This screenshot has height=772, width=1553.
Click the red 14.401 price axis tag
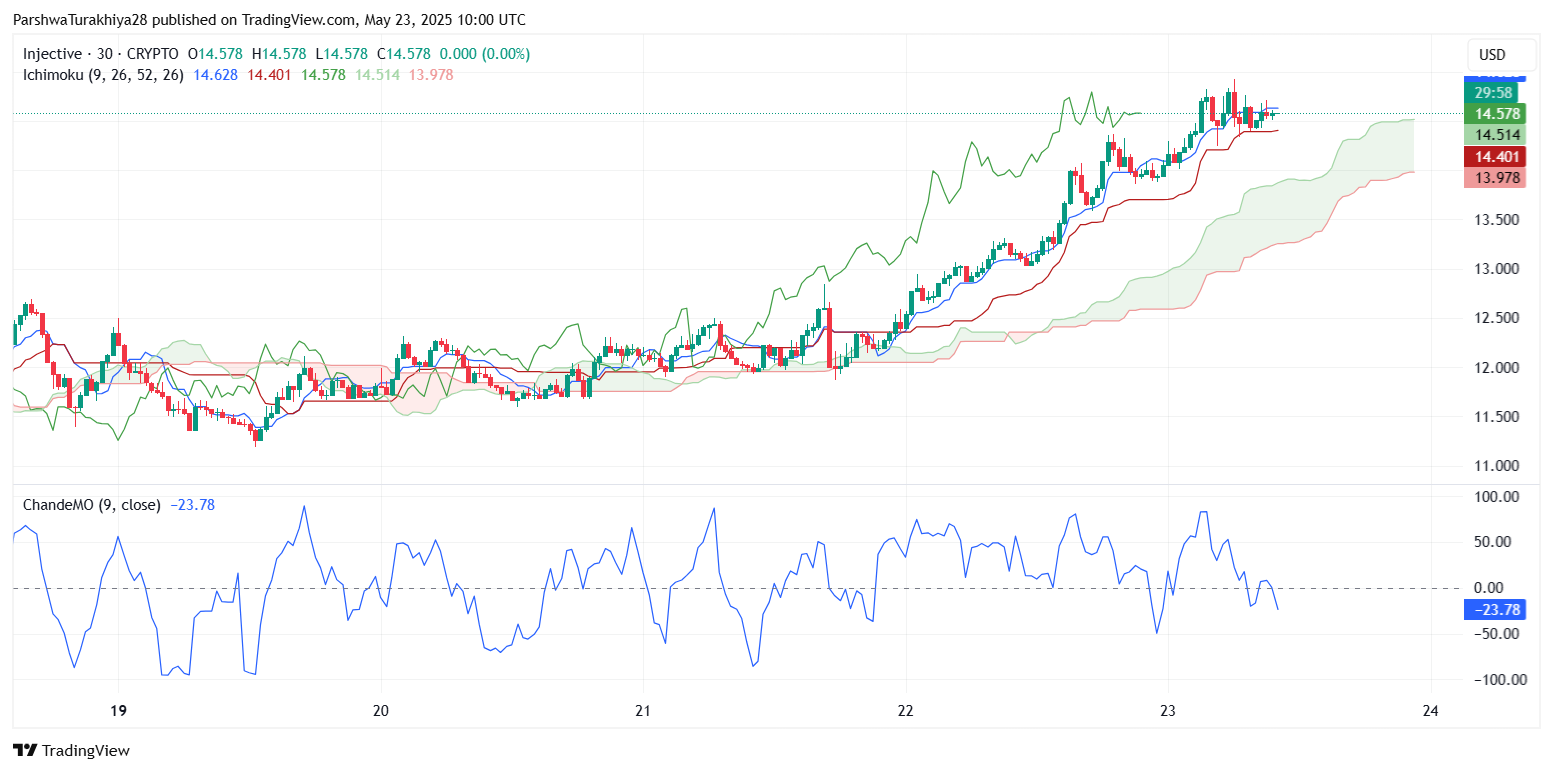pyautogui.click(x=1497, y=157)
